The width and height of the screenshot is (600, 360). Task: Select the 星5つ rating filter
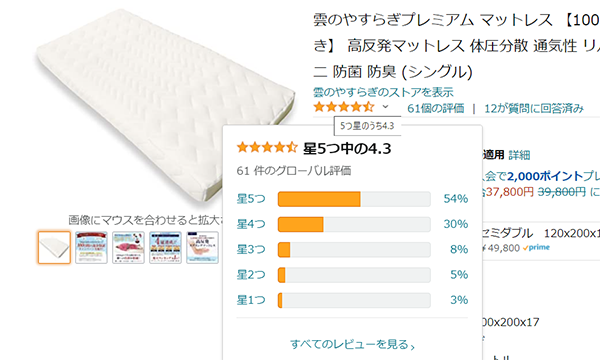(x=251, y=199)
